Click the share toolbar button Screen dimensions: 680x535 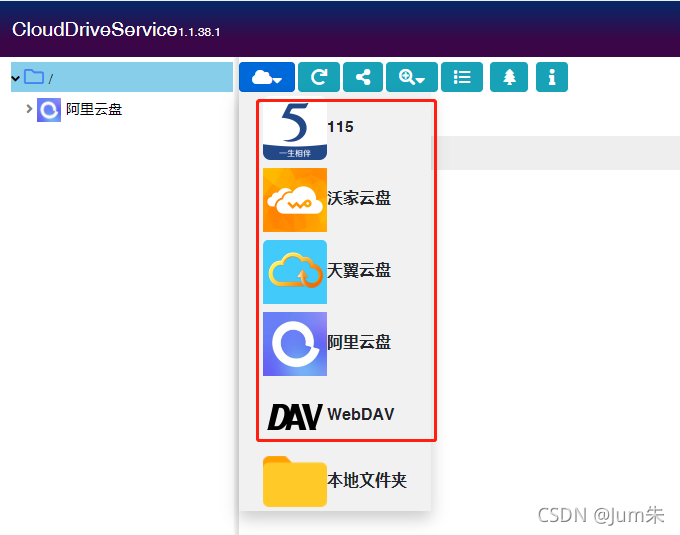[363, 77]
